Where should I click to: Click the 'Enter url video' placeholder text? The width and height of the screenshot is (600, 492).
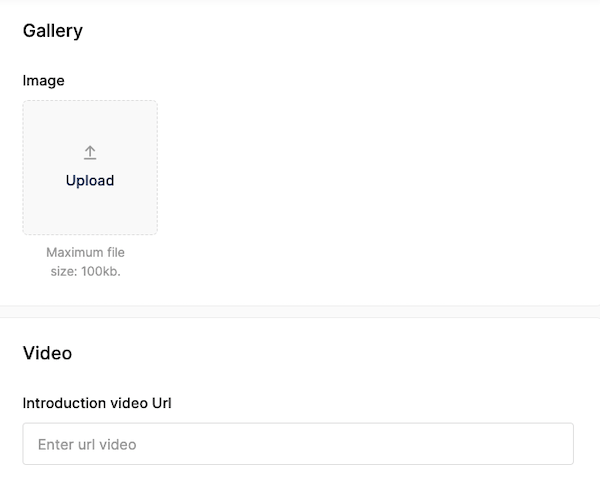(x=87, y=444)
